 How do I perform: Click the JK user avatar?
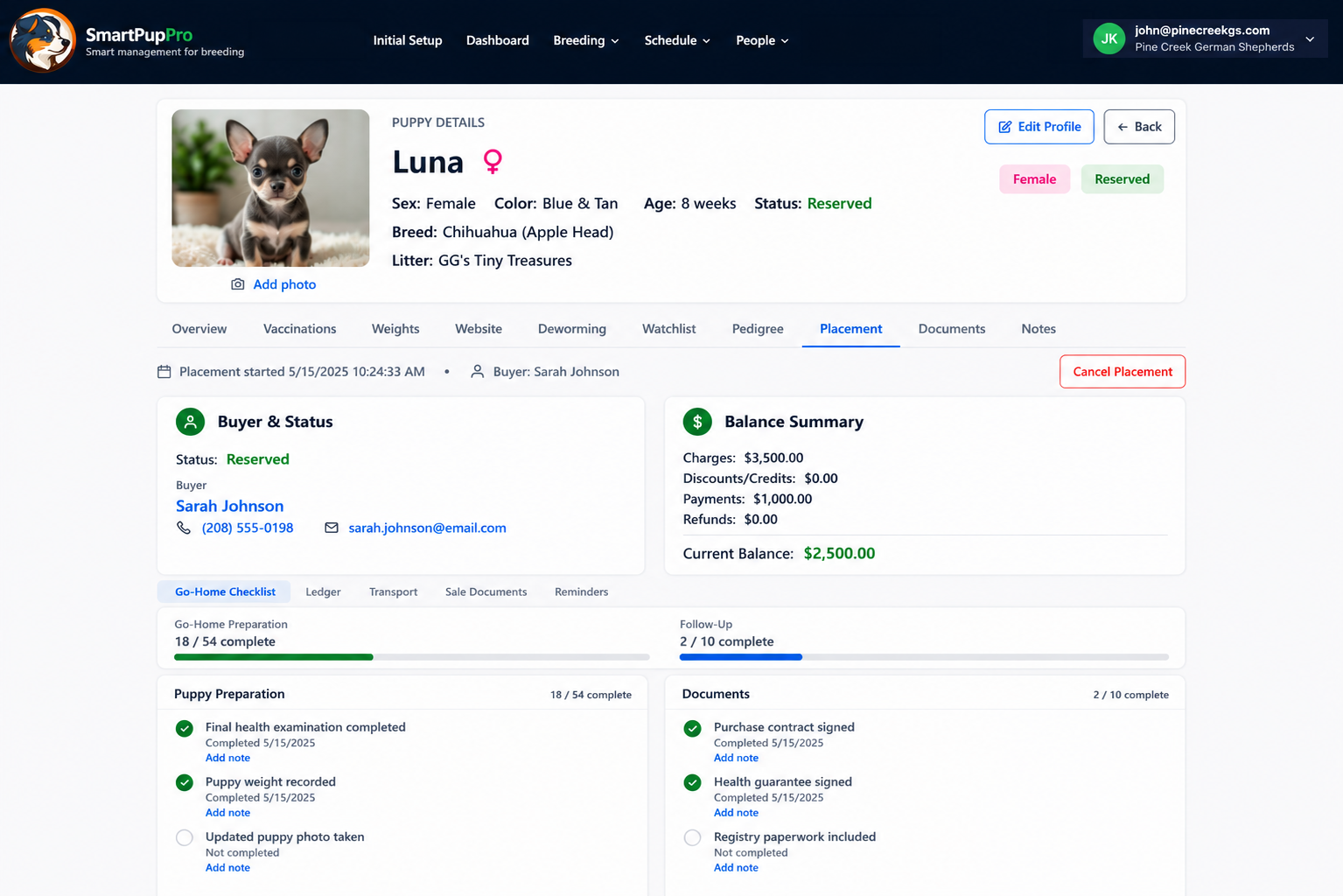click(x=1109, y=38)
